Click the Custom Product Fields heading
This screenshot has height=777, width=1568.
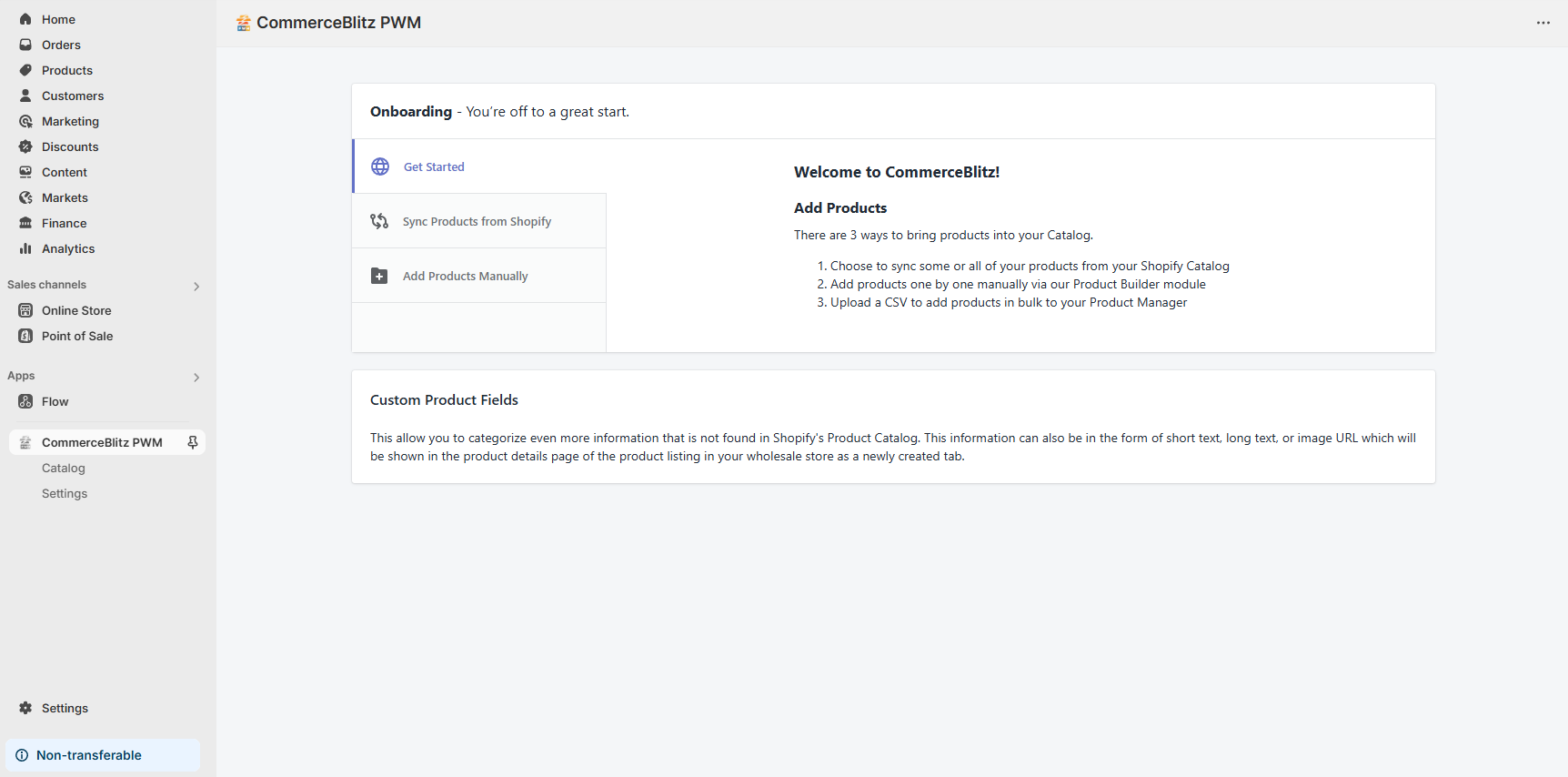pos(444,399)
